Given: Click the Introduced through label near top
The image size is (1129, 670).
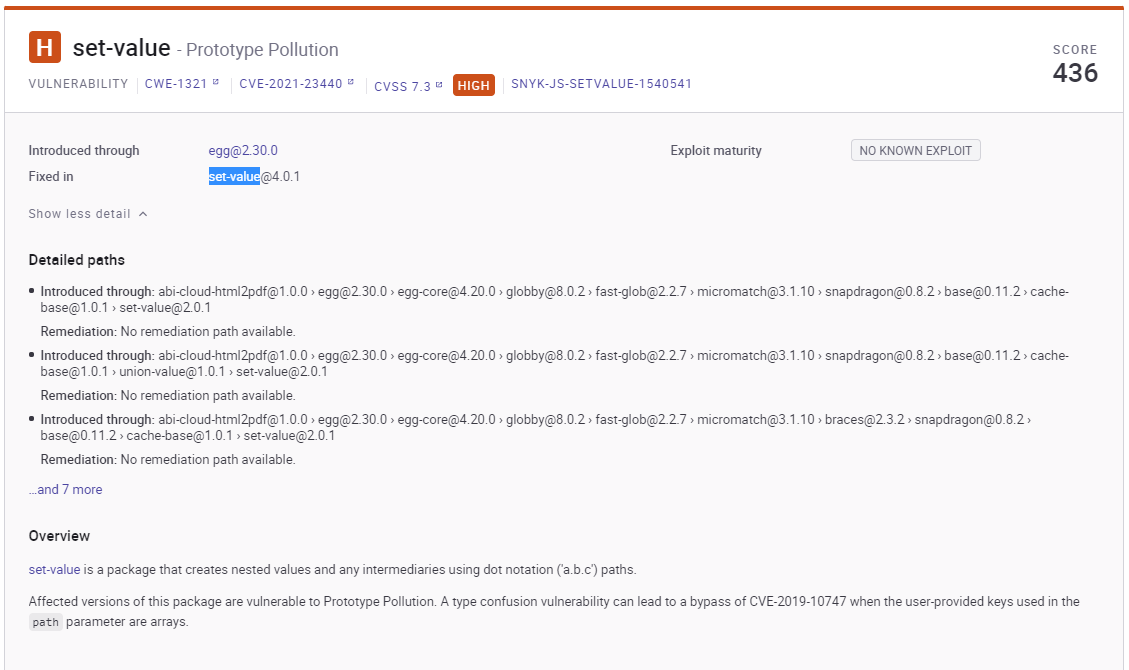Looking at the screenshot, I should 84,150.
